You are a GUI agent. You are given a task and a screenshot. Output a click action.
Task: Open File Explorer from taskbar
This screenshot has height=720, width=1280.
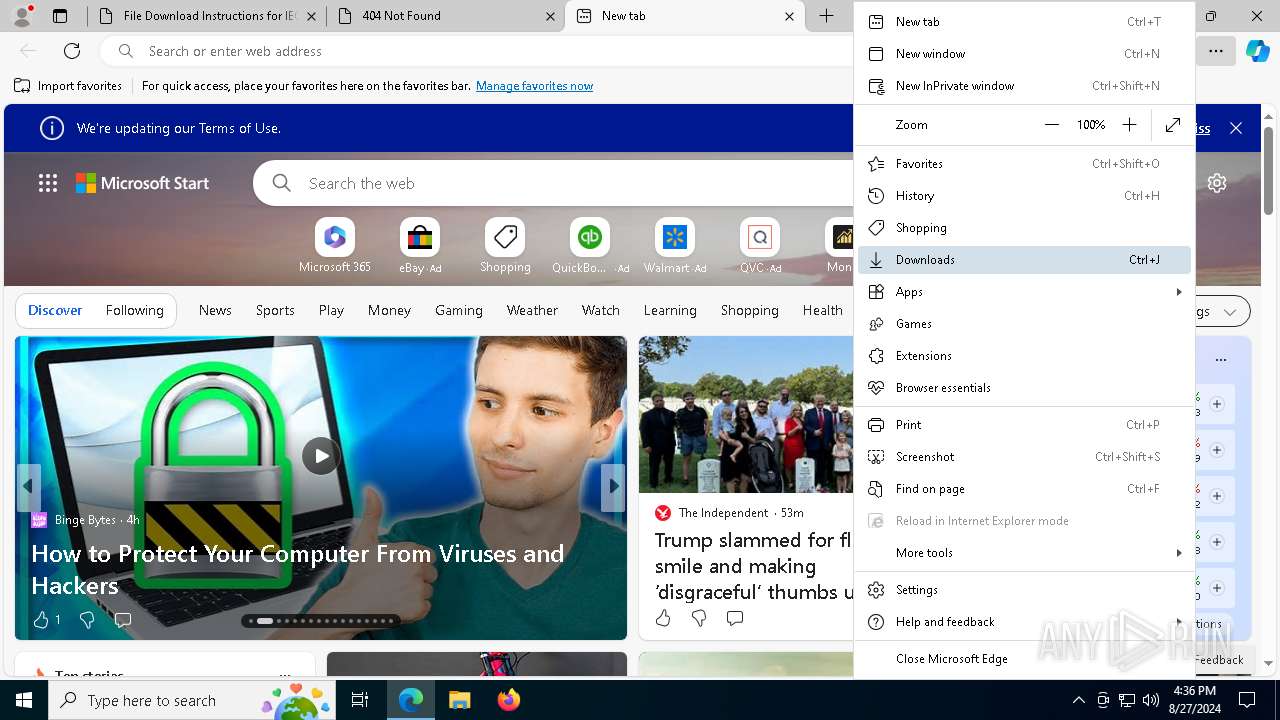click(459, 700)
